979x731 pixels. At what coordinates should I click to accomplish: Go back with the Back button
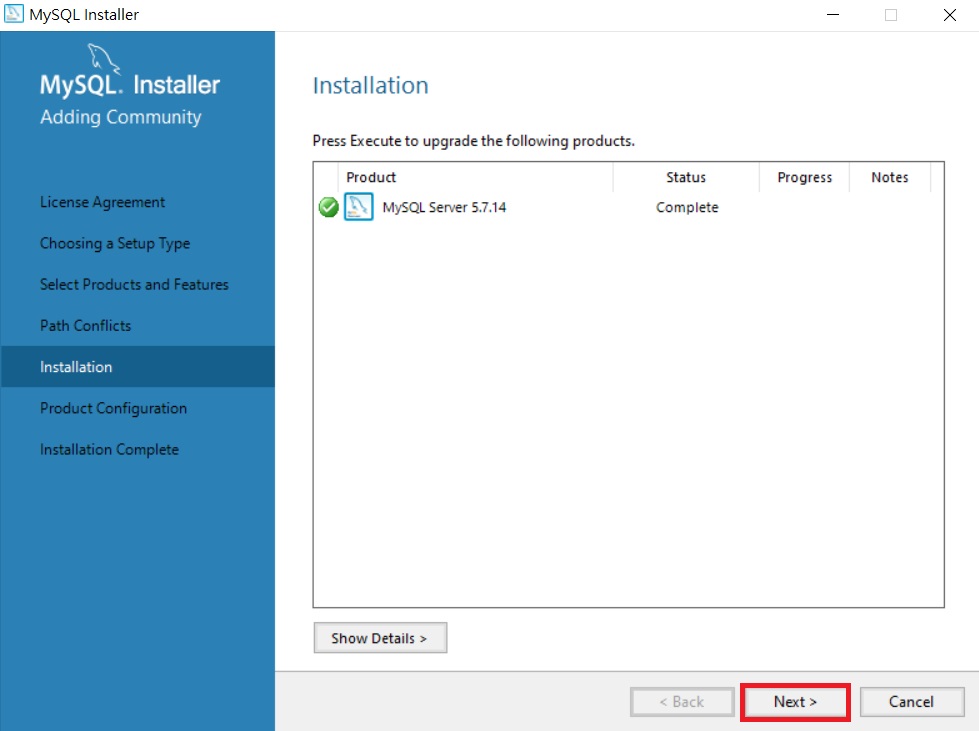[682, 702]
